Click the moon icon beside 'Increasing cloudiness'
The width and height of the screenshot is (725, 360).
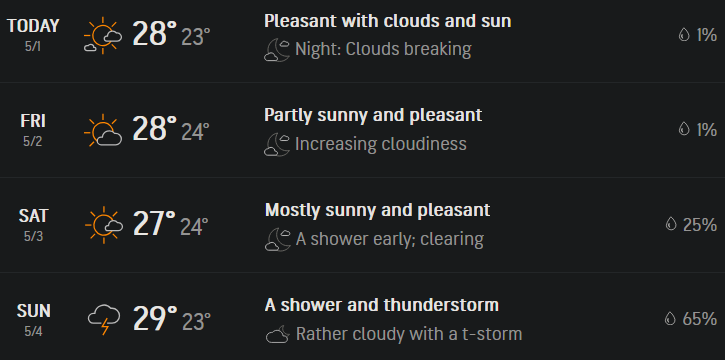pyautogui.click(x=277, y=145)
